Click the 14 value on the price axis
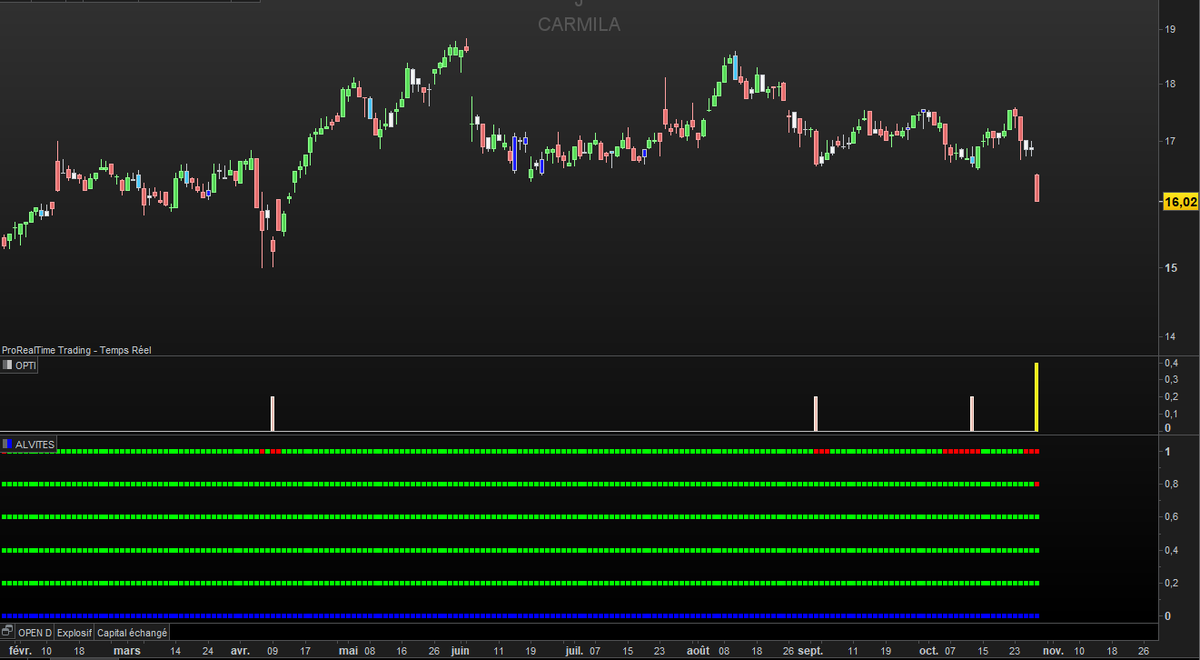Image resolution: width=1200 pixels, height=660 pixels. 1170,336
